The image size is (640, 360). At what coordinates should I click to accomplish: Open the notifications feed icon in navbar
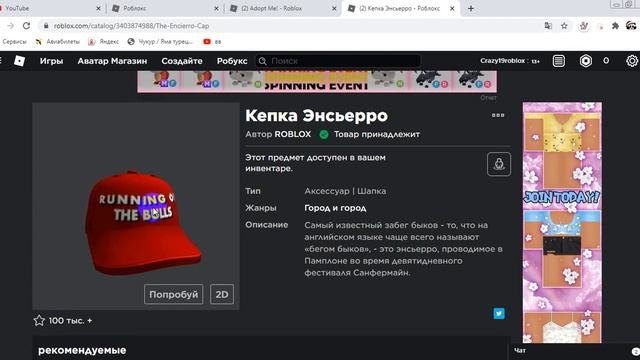(559, 61)
